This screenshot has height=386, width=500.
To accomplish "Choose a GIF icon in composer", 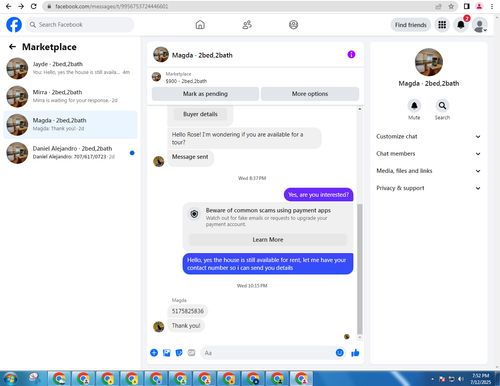I will (x=191, y=353).
